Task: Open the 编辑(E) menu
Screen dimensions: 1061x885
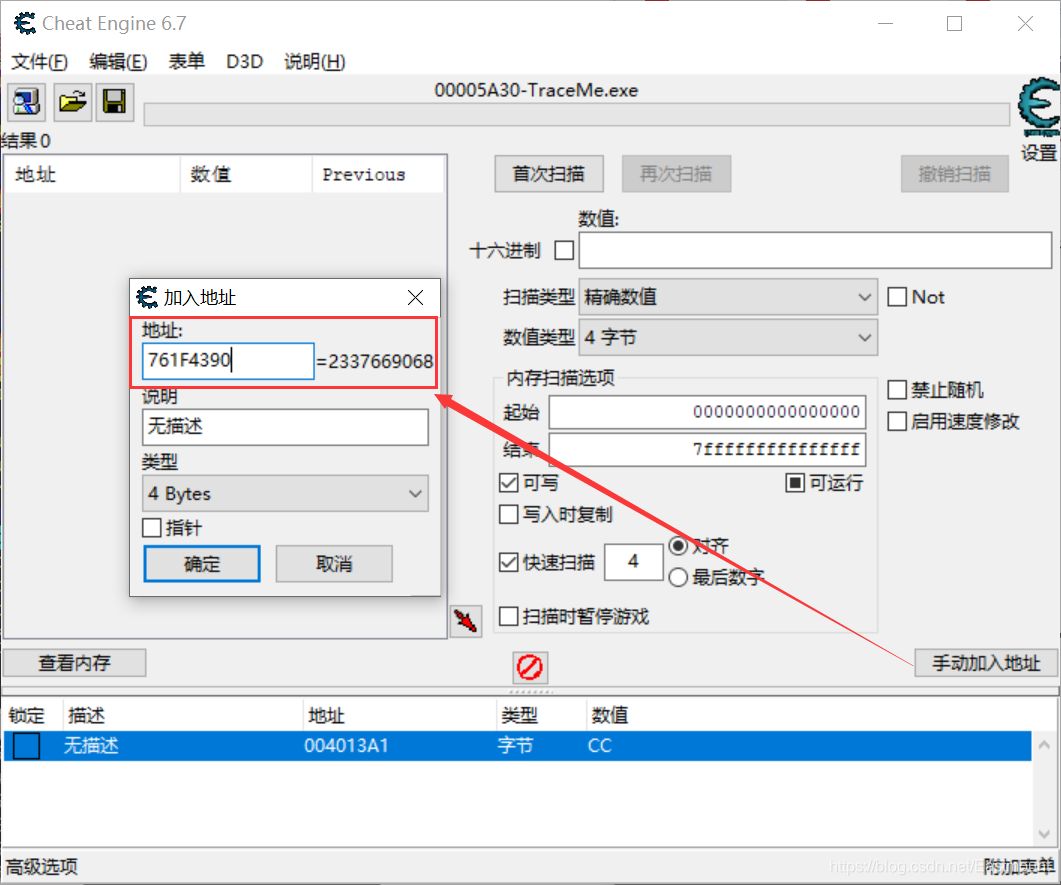Action: coord(118,62)
